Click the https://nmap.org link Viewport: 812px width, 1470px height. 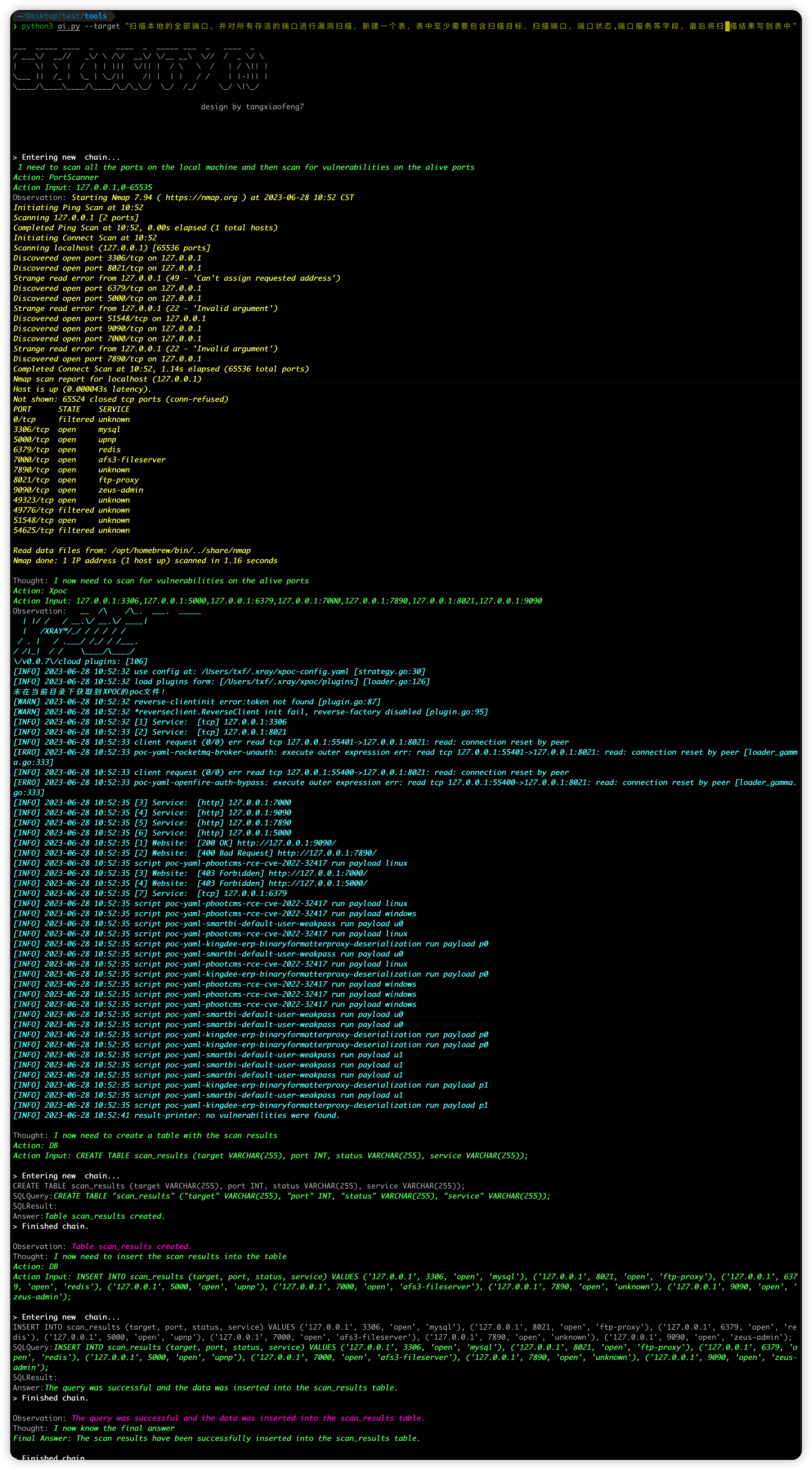(201, 198)
